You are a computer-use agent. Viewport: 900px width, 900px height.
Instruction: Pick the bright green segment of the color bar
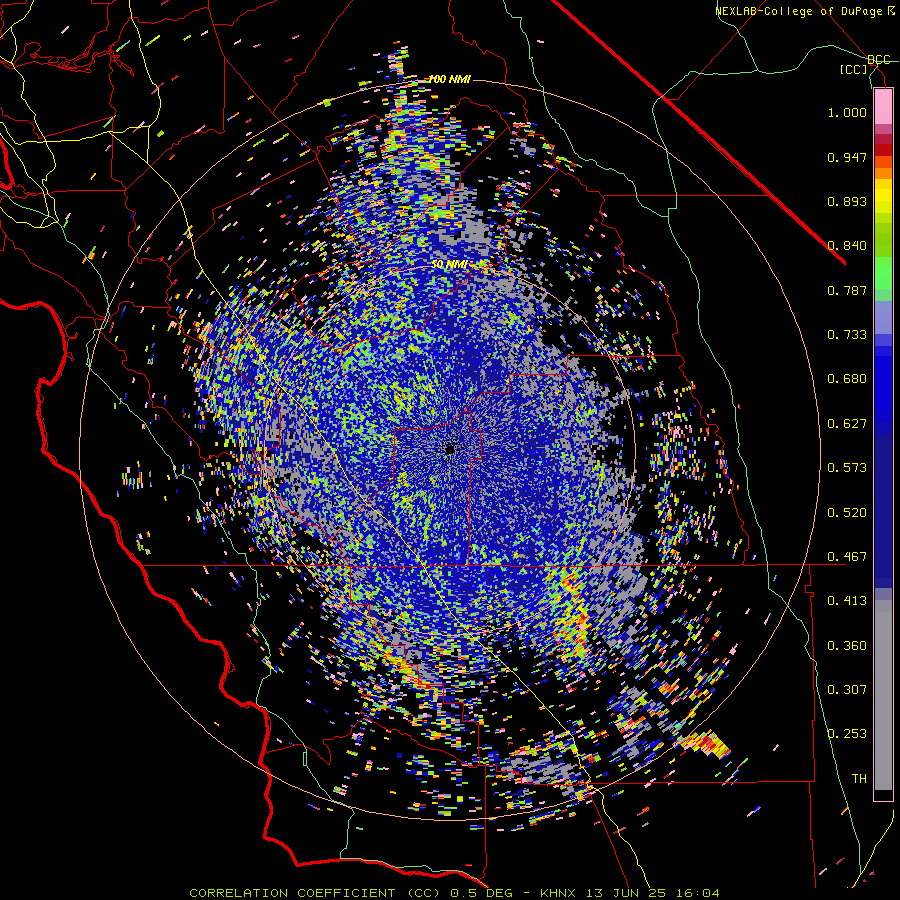click(x=883, y=273)
